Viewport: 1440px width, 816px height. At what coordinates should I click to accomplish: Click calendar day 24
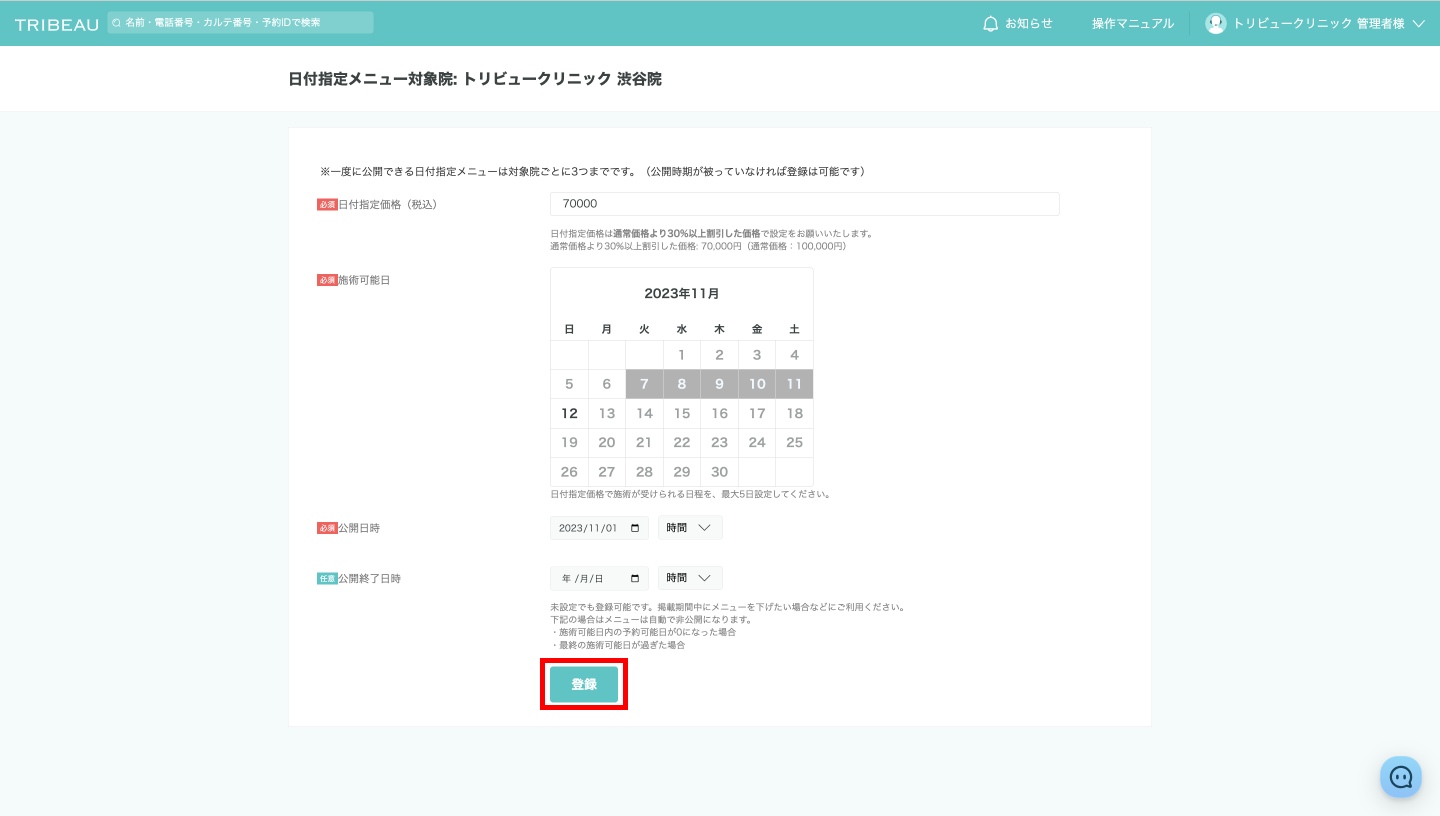click(757, 442)
